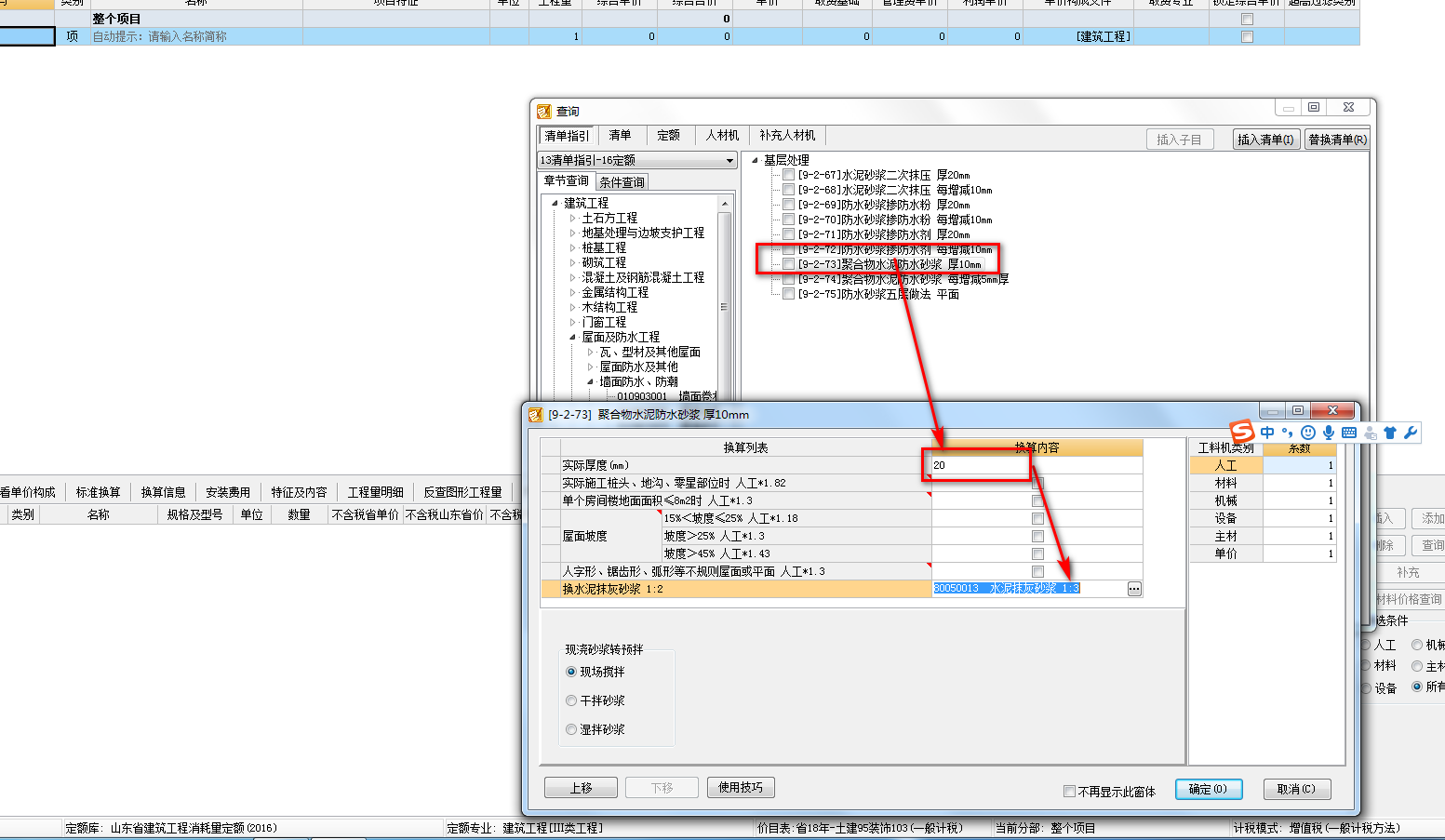Viewport: 1445px width, 840px height.
Task: Collapse the 基层处理 tree node
Action: coord(755,160)
